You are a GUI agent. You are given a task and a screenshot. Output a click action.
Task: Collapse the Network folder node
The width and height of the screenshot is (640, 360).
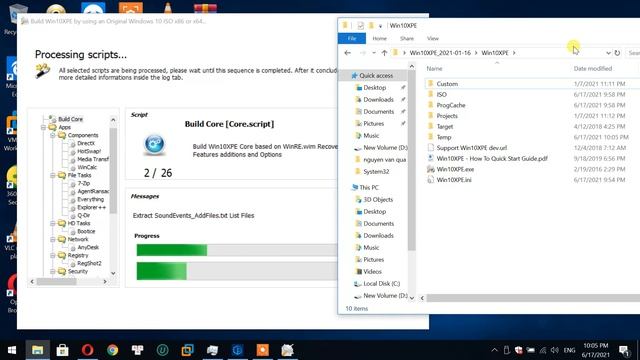(53, 239)
